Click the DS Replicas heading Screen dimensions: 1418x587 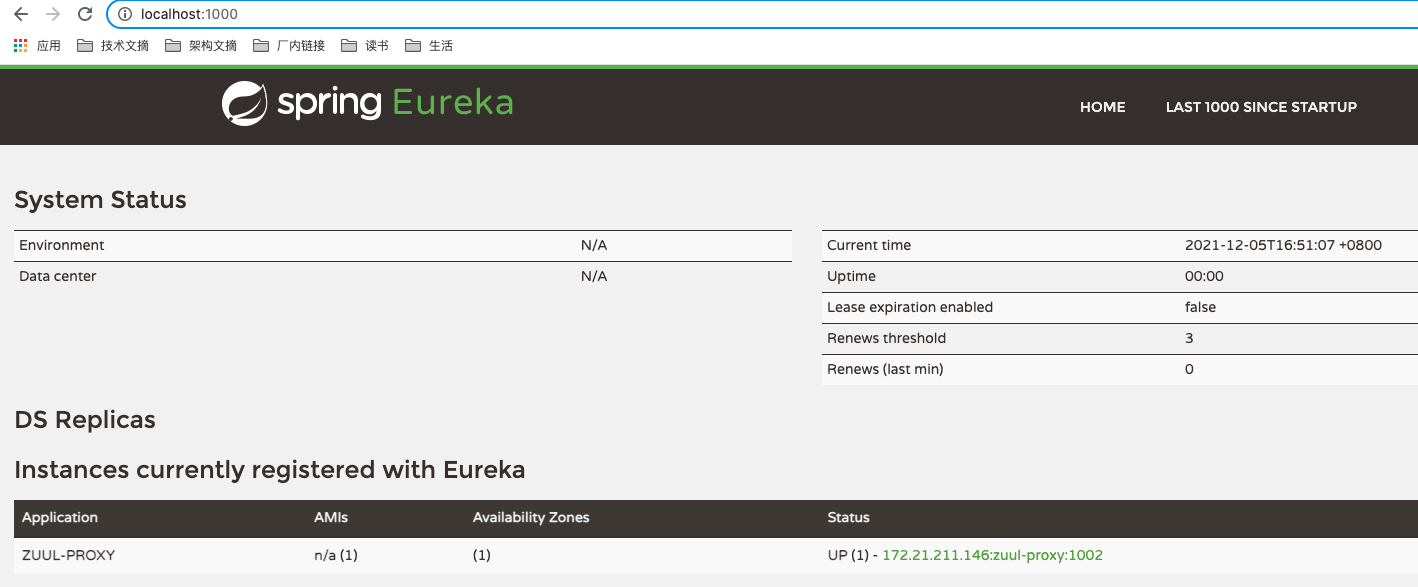pyautogui.click(x=85, y=420)
